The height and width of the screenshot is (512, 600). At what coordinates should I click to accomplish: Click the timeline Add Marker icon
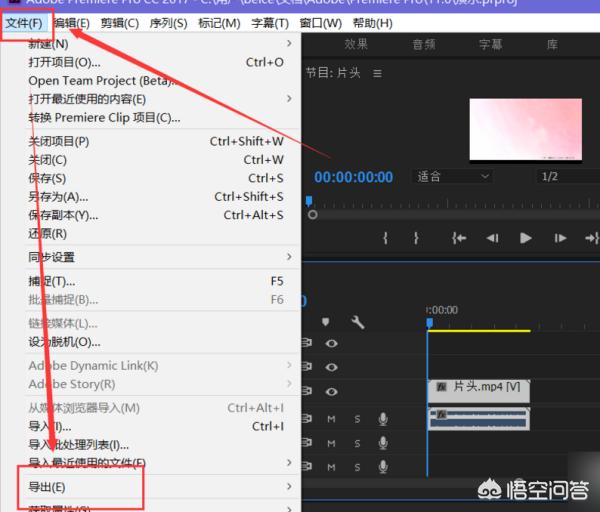point(325,322)
